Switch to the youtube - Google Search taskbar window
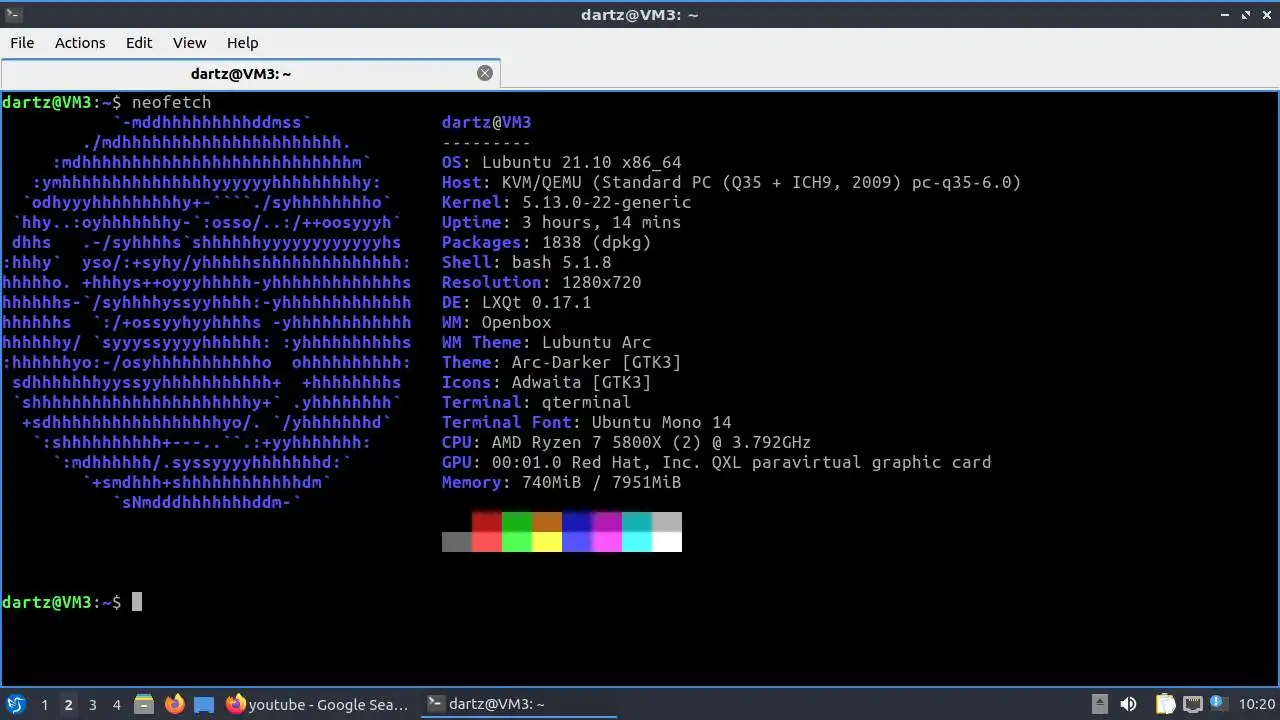 (x=317, y=704)
